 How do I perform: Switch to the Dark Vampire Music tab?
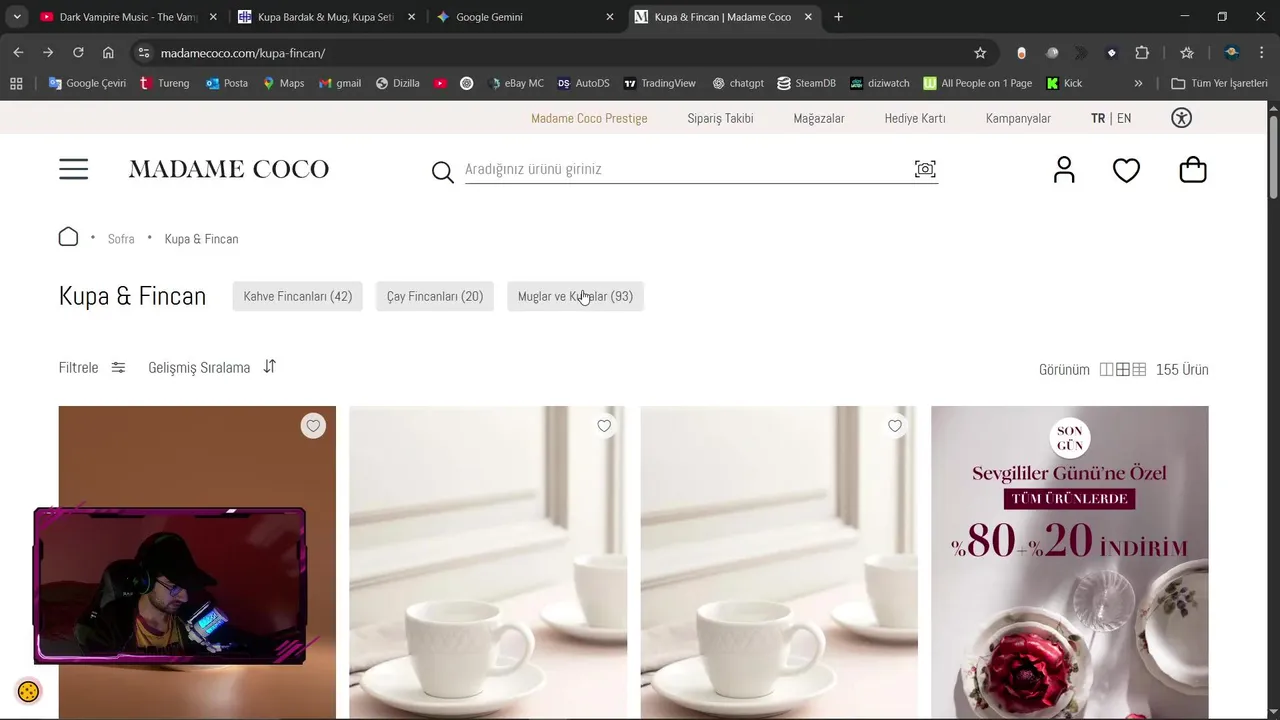coord(126,17)
